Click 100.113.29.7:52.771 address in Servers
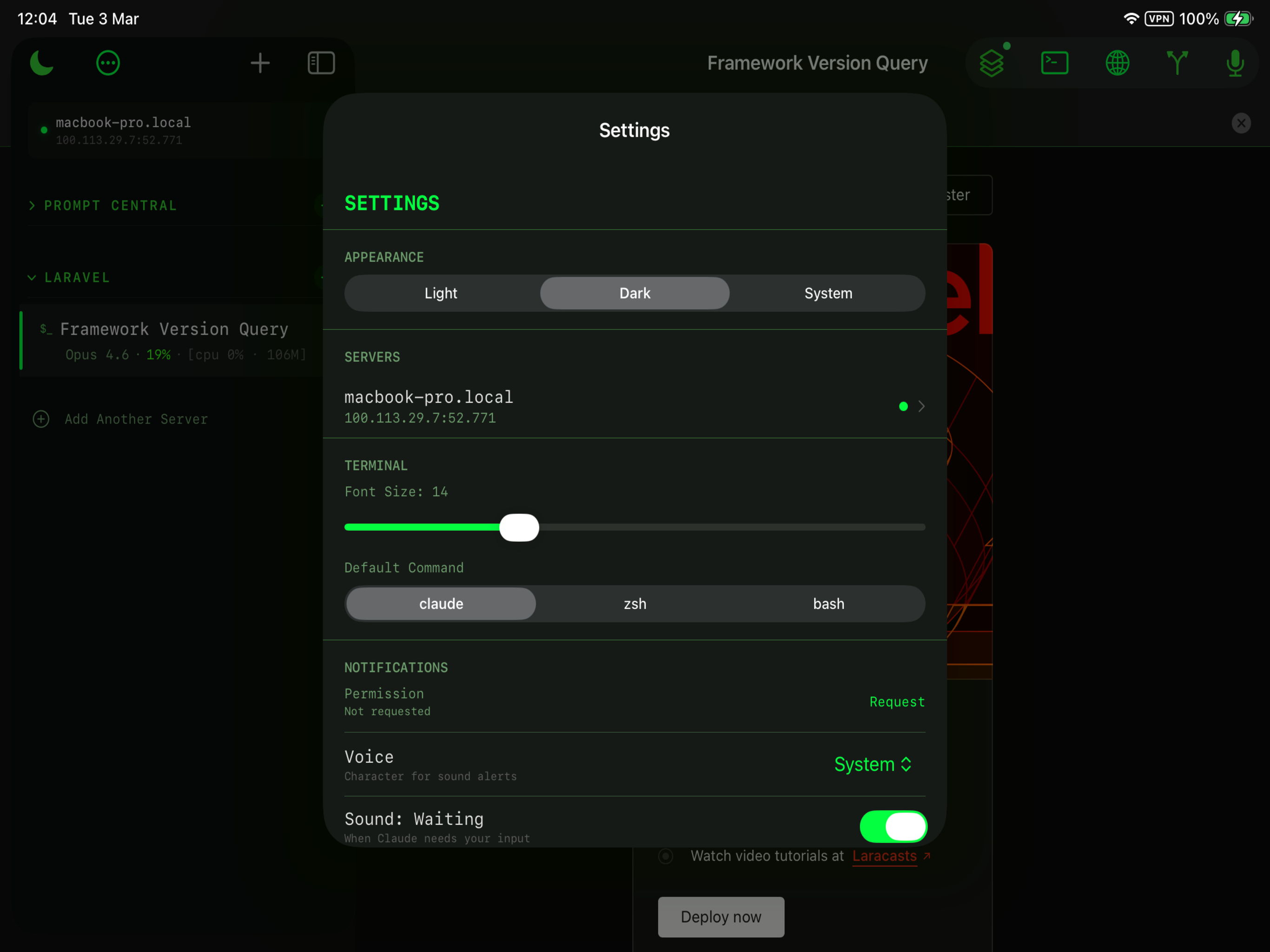Viewport: 1270px width, 952px height. click(x=420, y=418)
